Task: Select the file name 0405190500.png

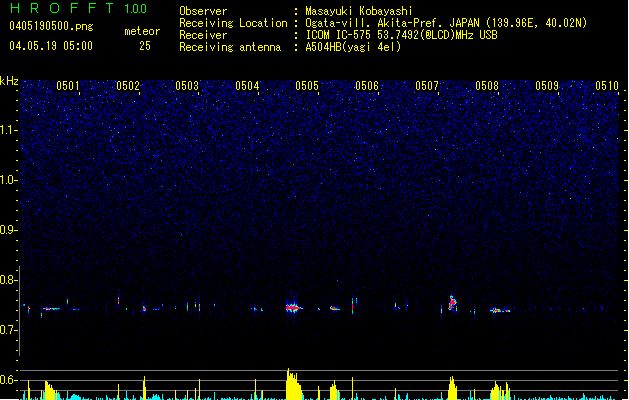Action: pyautogui.click(x=51, y=26)
